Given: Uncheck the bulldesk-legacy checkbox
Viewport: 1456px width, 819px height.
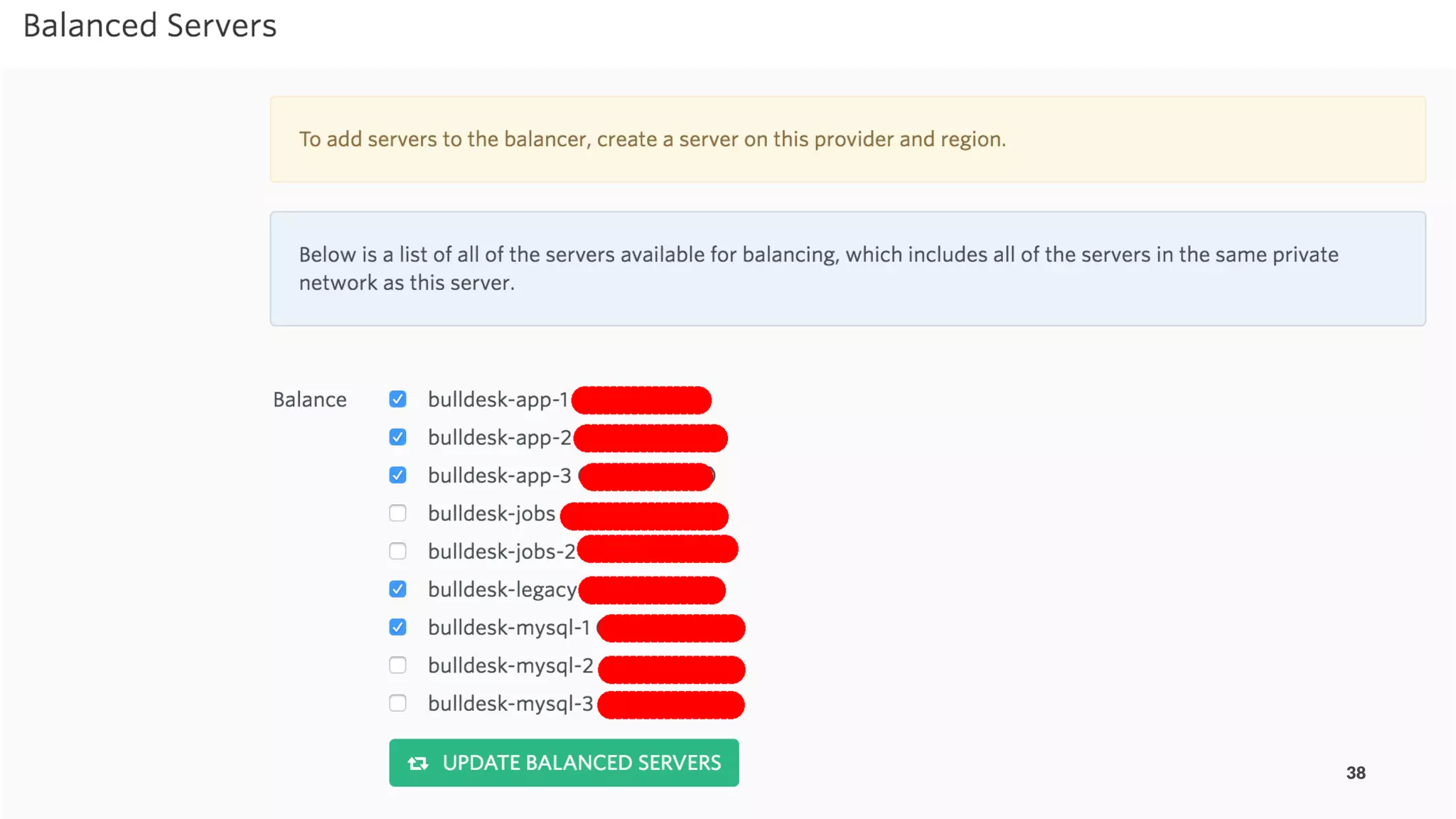Looking at the screenshot, I should (397, 589).
